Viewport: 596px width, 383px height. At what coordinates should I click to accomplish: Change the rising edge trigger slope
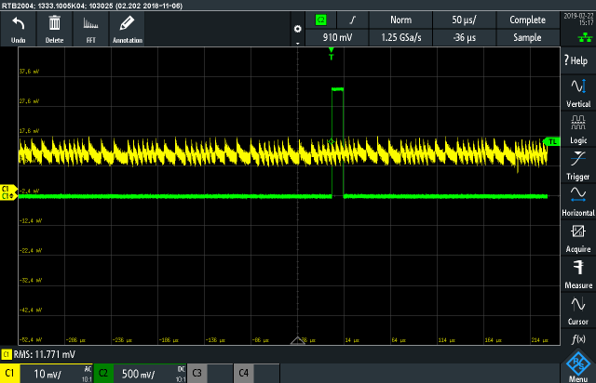pos(353,20)
